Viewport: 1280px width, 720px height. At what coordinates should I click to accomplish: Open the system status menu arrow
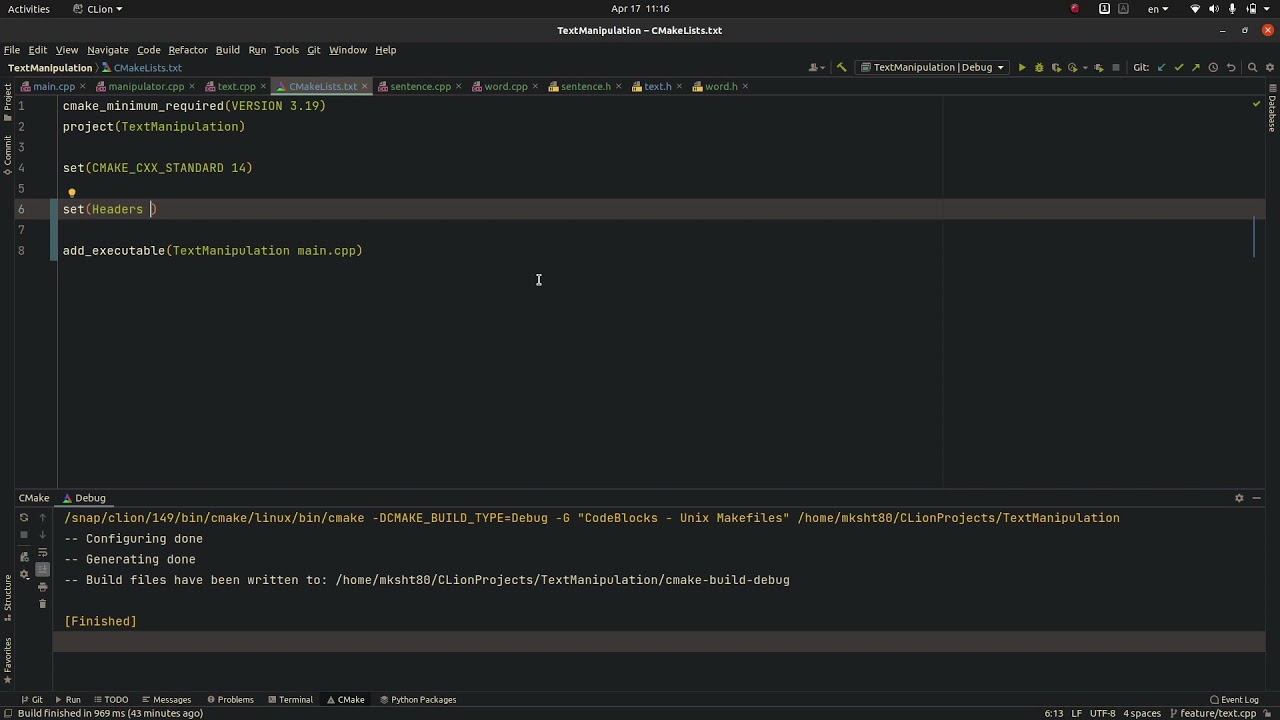(1269, 9)
